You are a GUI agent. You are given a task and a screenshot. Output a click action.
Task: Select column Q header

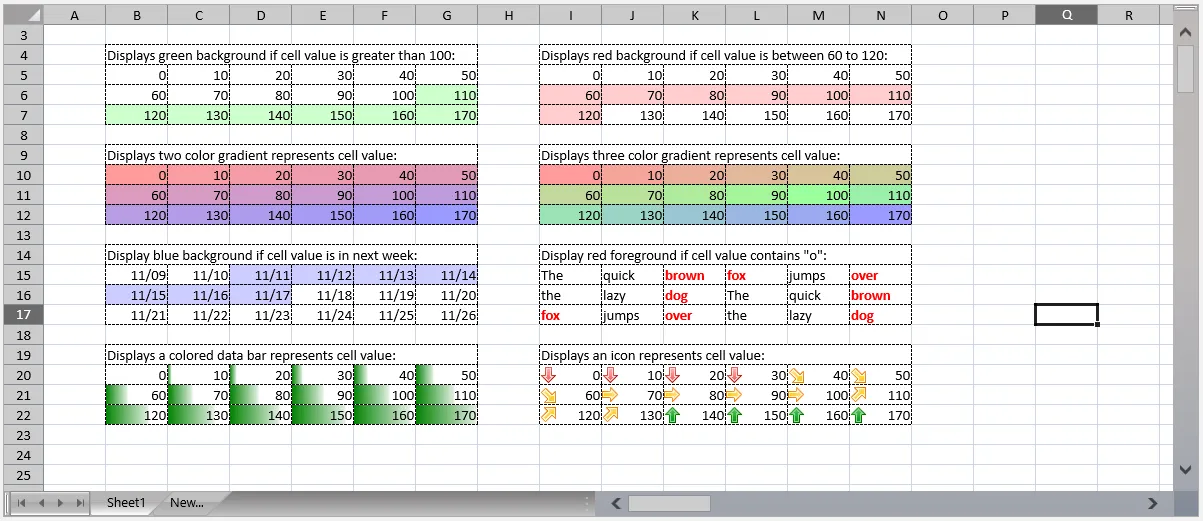pos(1066,15)
